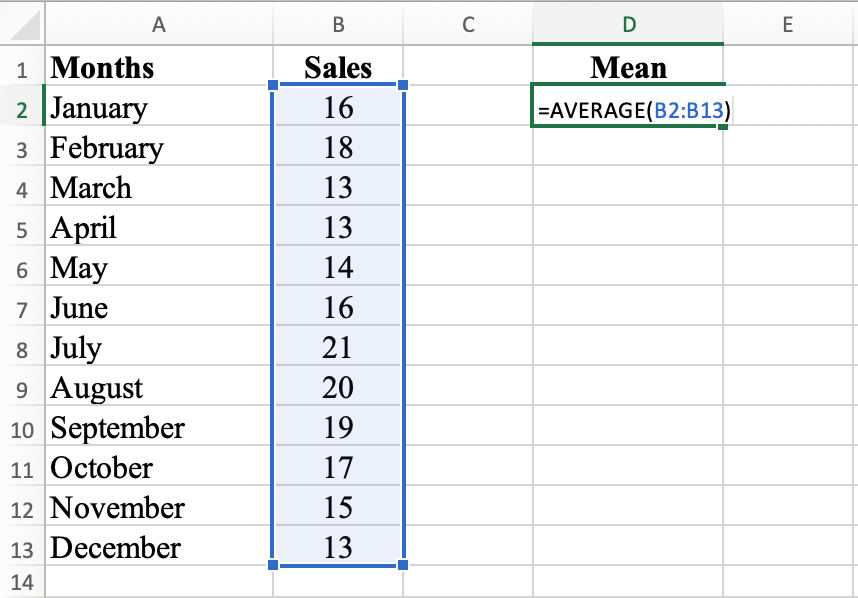Screen dimensions: 858x598
Task: Select column C header
Action: click(468, 21)
